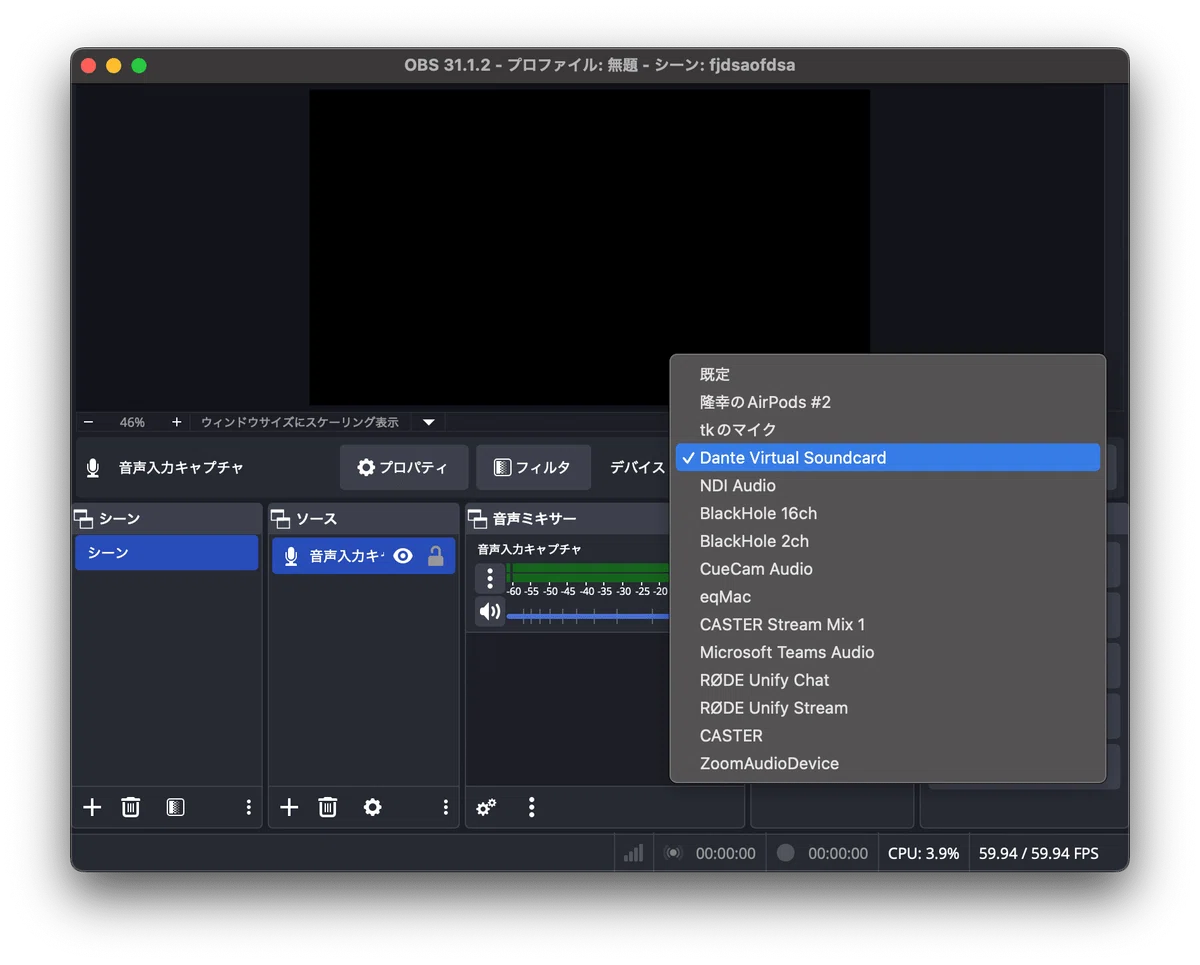Zoom in preview with plus button

click(x=176, y=422)
